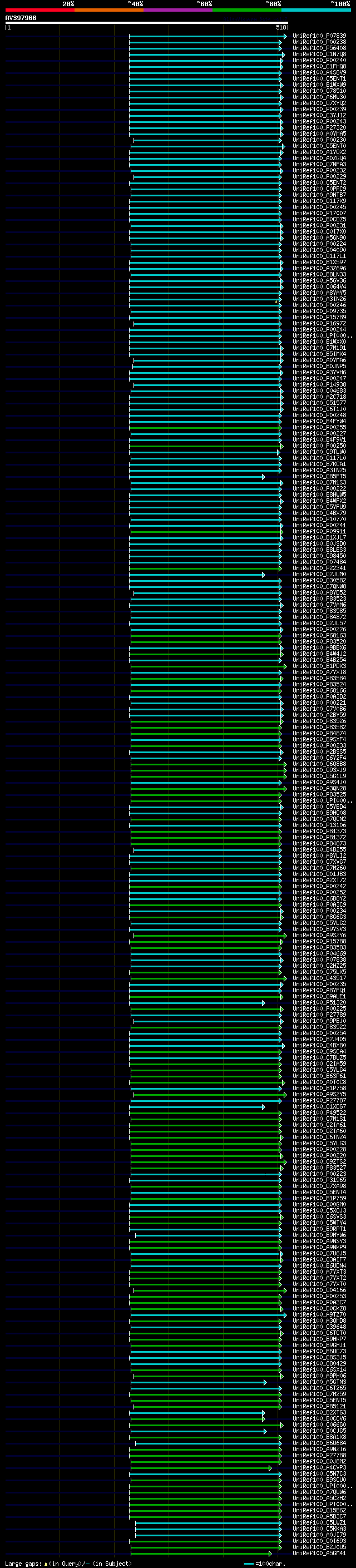This screenshot has width=356, height=1568.
Task: Select label UniRef100_A0ZGQ4
Action: pos(319,159)
